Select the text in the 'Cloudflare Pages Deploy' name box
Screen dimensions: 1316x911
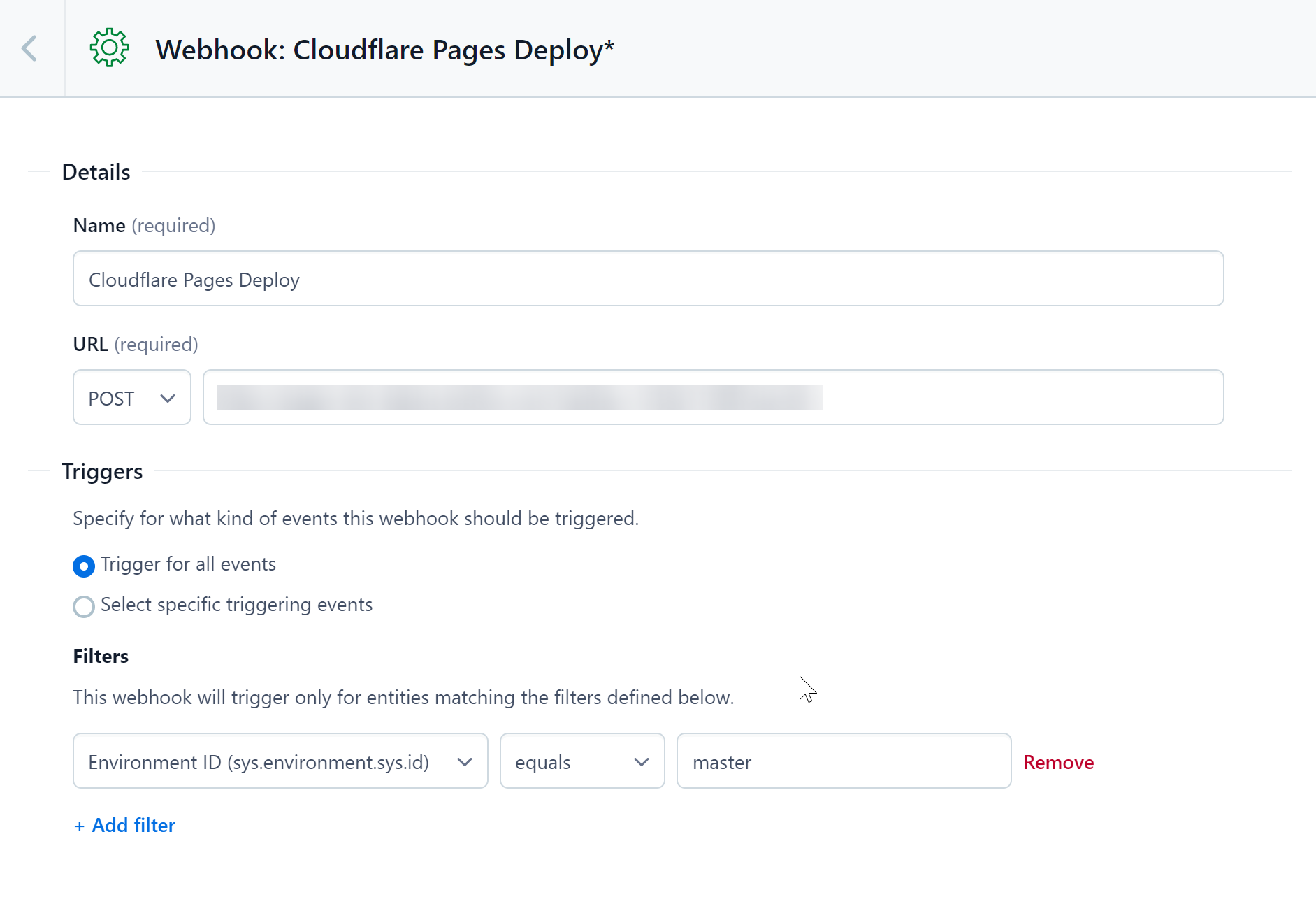194,279
